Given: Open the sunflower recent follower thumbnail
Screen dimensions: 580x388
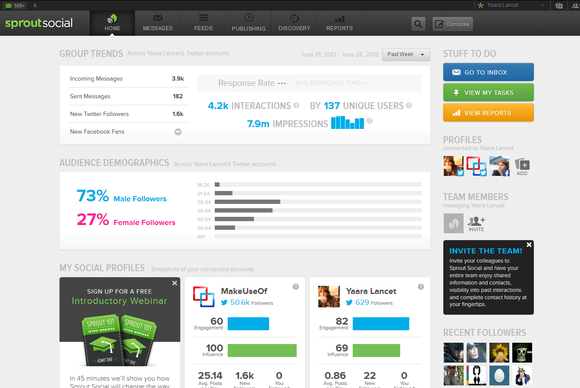Looking at the screenshot, I should (x=499, y=352).
